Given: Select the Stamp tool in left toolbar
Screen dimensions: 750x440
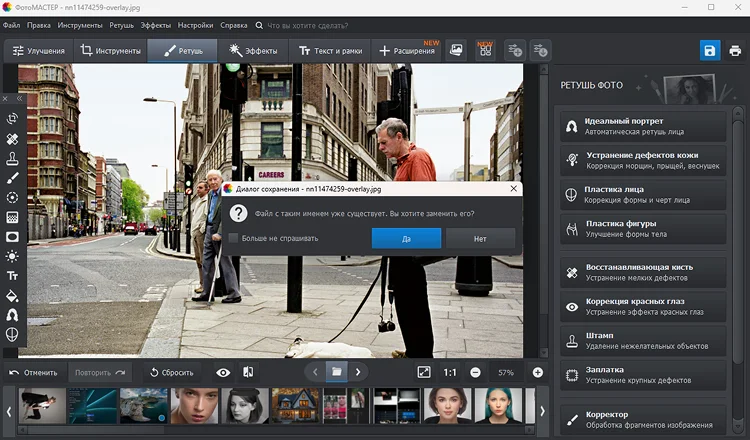Looking at the screenshot, I should click(x=12, y=159).
